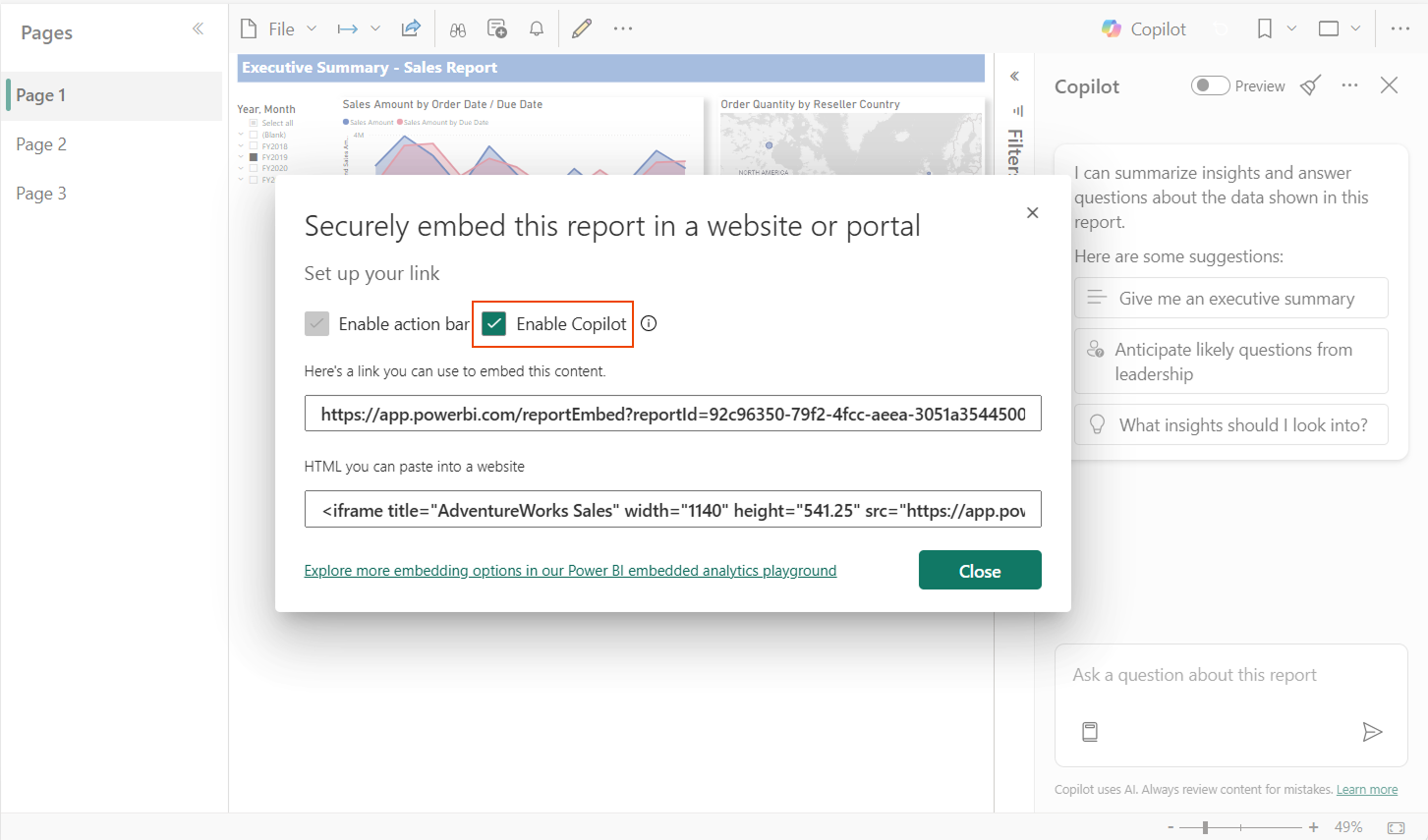Open Copilot pane more options ellipsis

1350,85
